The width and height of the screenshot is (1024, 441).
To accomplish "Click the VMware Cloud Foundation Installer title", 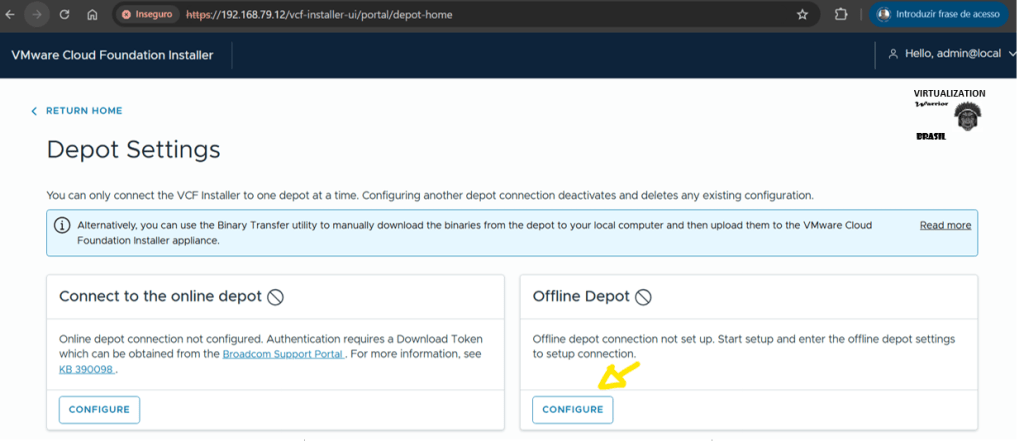I will click(x=112, y=55).
